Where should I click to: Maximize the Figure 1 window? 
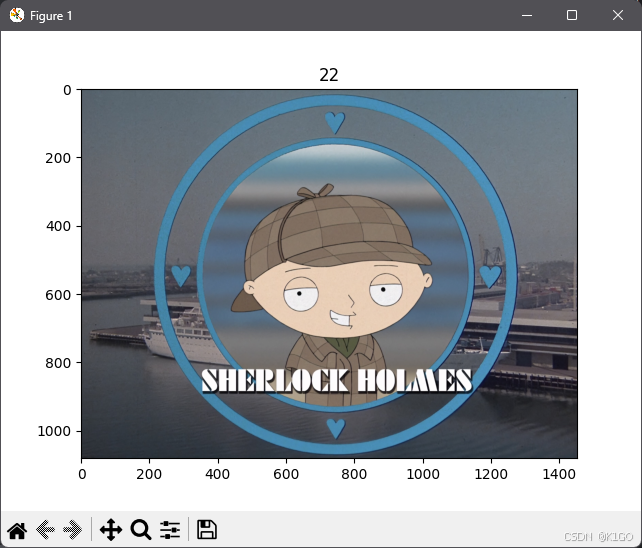[572, 16]
